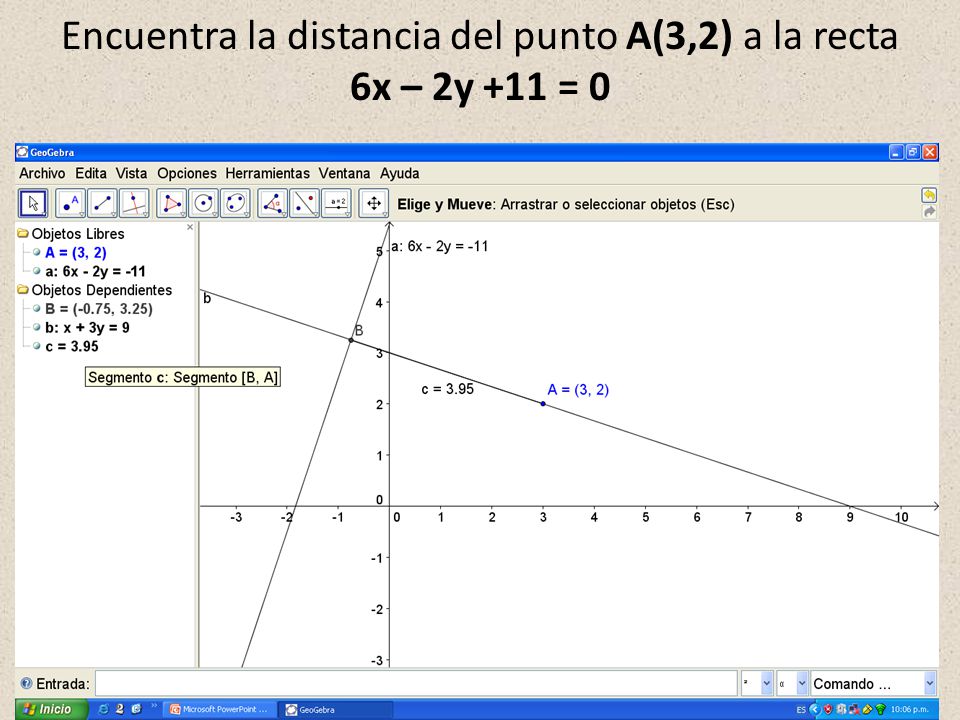
Task: Select b: x + 3y = 9 in algebra list
Action: pyautogui.click(x=87, y=327)
